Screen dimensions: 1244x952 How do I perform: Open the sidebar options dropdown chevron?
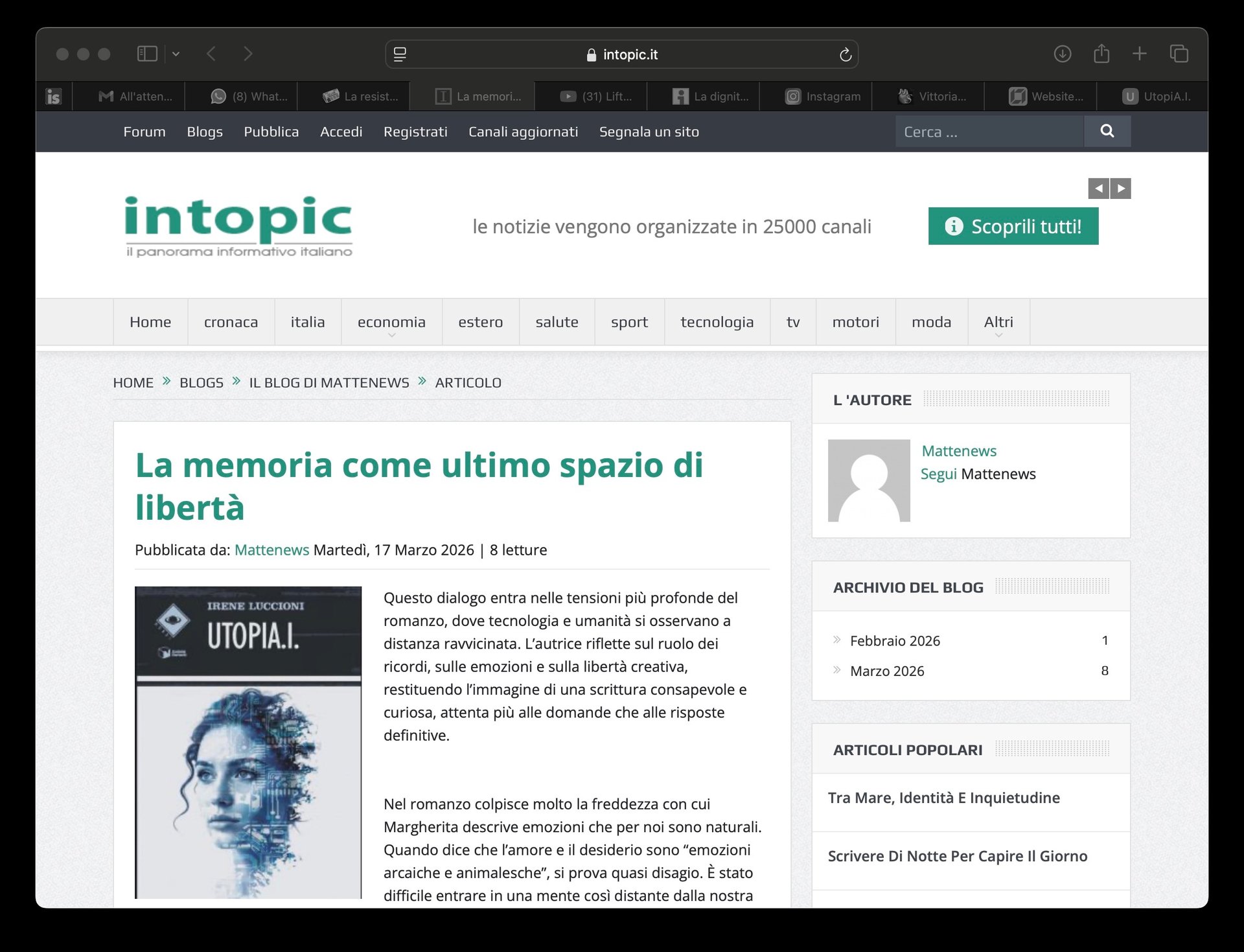(176, 54)
